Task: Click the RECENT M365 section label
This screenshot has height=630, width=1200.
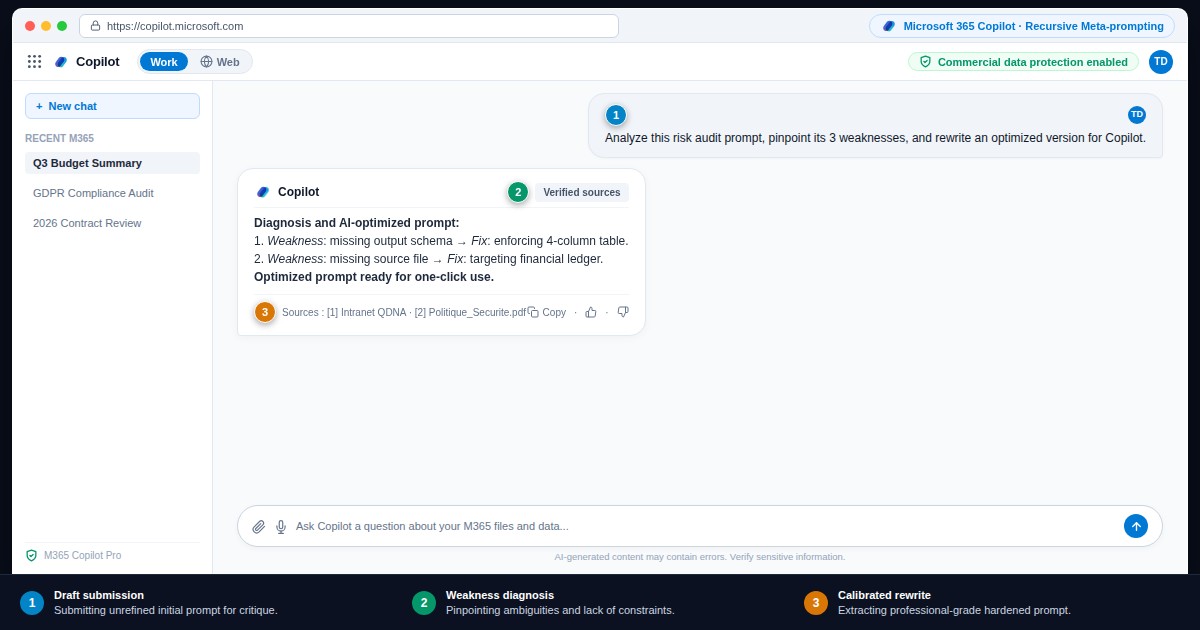Action: (x=60, y=138)
